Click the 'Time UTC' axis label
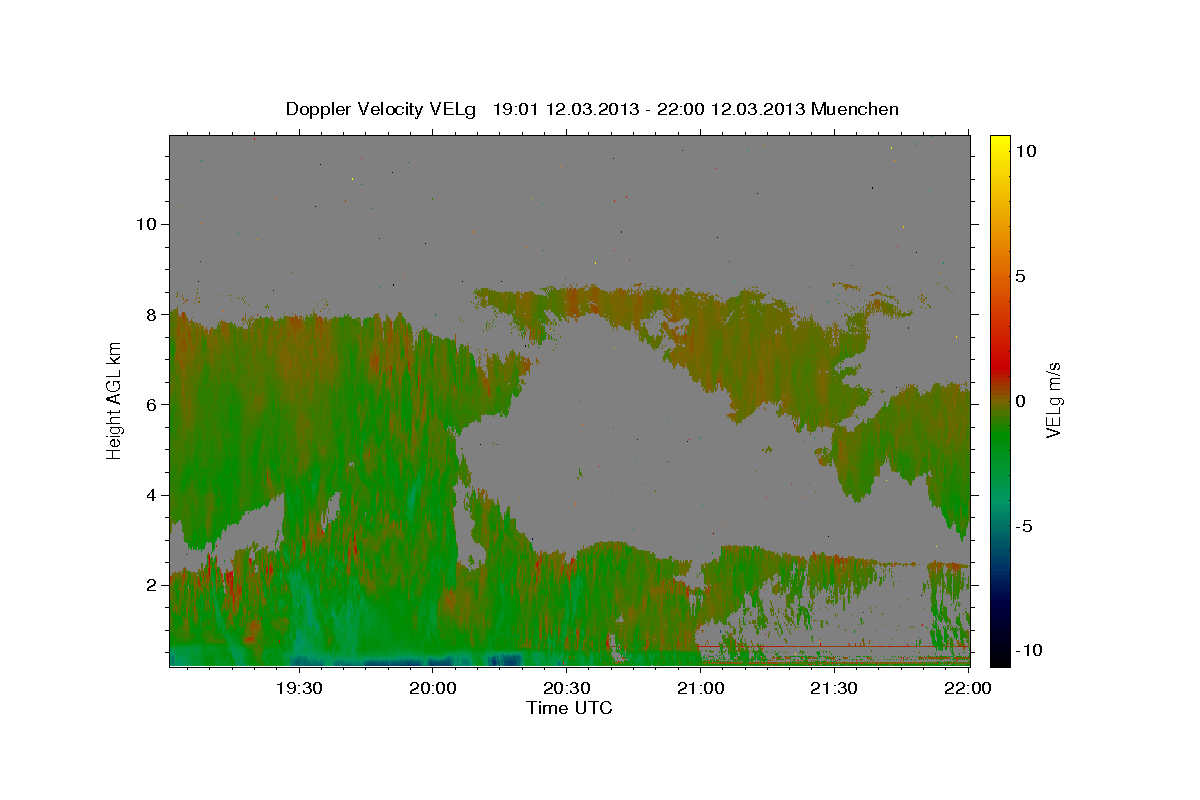Viewport: 1200px width, 800px height. tap(569, 708)
